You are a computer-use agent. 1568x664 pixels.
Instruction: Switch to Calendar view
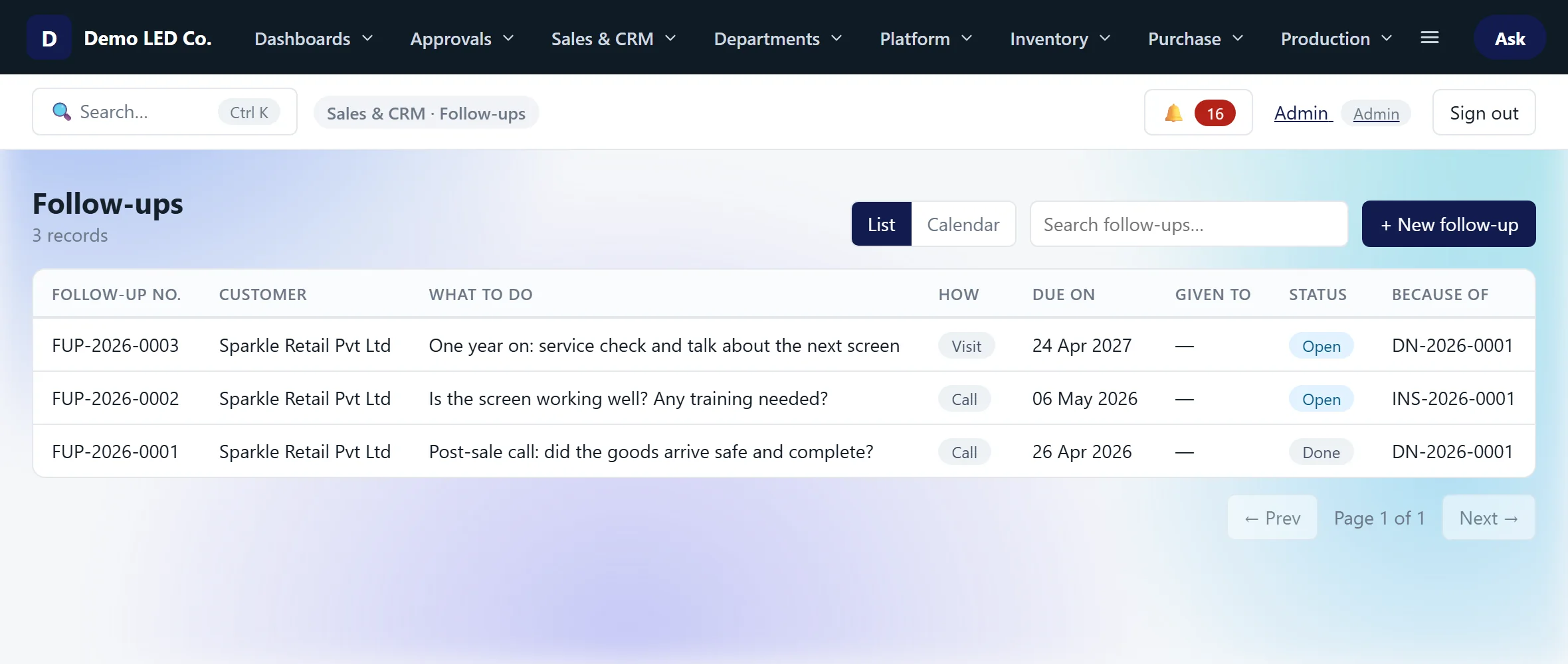pos(963,224)
